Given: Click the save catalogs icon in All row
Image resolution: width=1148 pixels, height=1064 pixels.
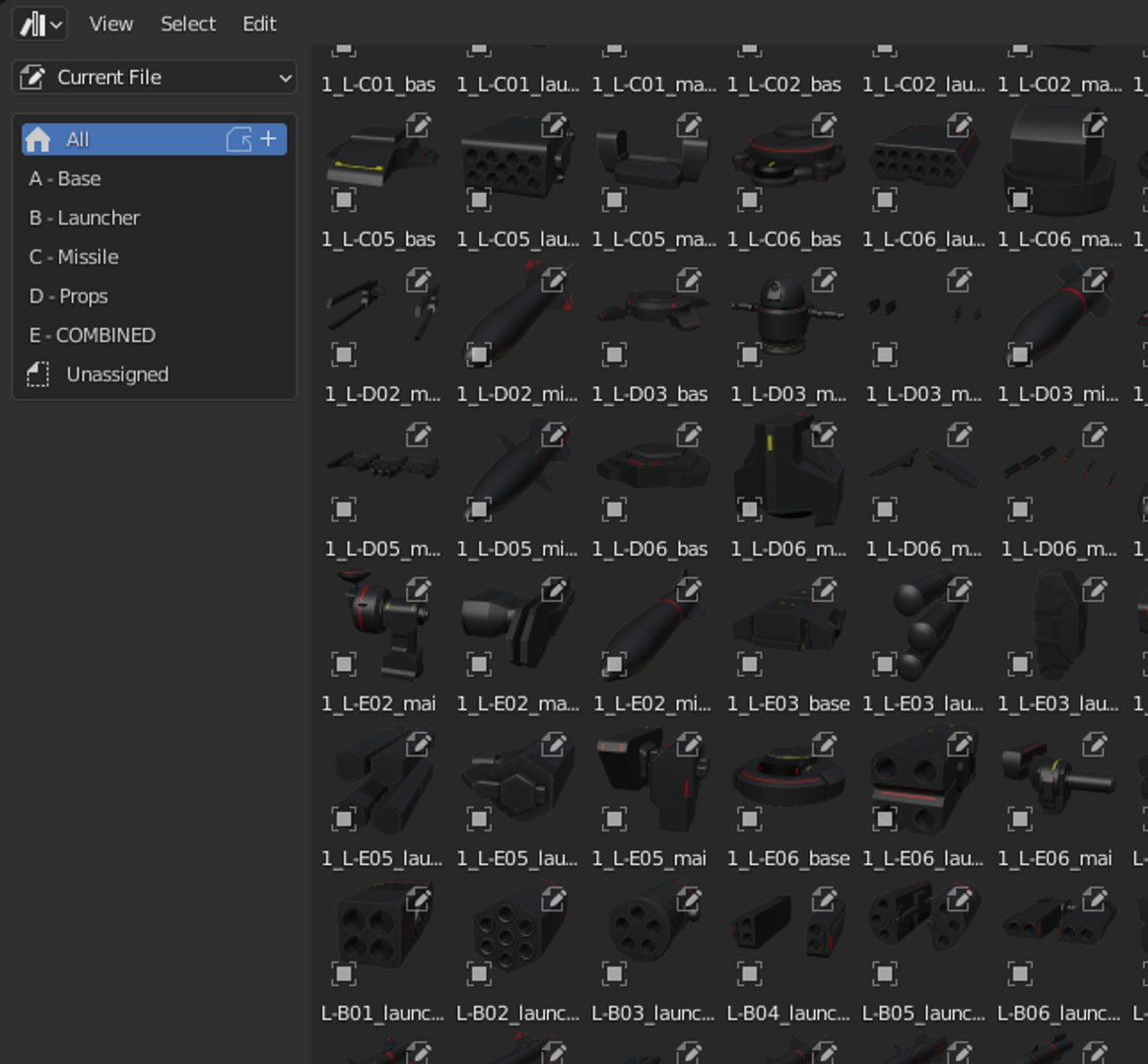Looking at the screenshot, I should (x=238, y=140).
